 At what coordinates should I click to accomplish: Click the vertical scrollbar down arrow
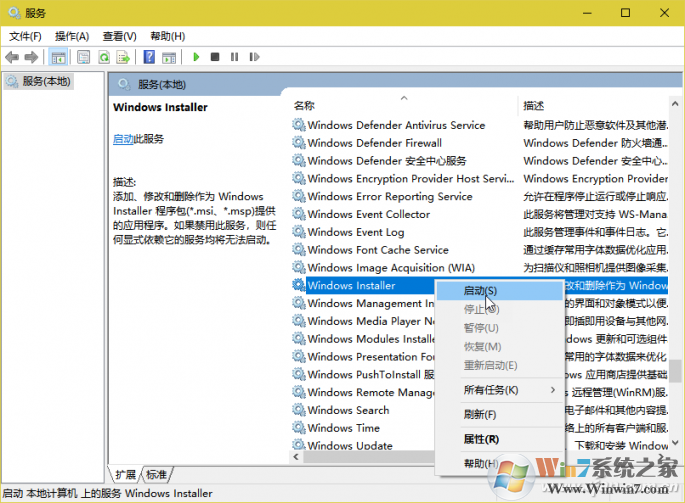[x=675, y=443]
